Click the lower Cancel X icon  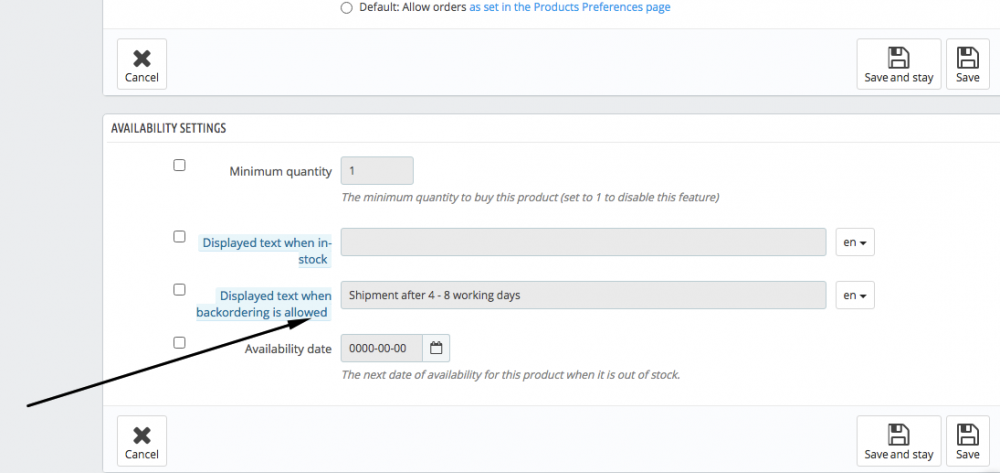142,435
